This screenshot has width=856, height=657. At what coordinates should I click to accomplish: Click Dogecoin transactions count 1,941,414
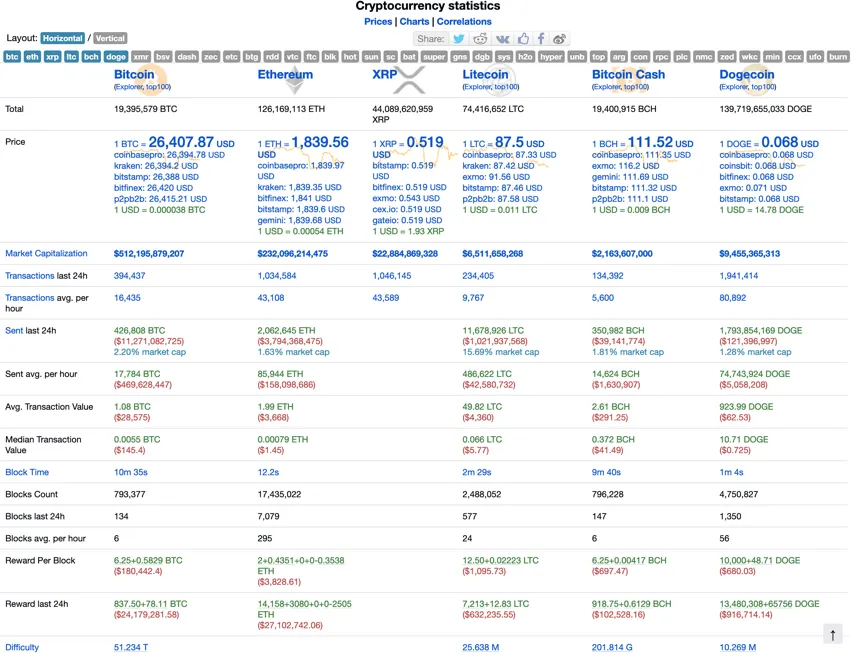739,276
